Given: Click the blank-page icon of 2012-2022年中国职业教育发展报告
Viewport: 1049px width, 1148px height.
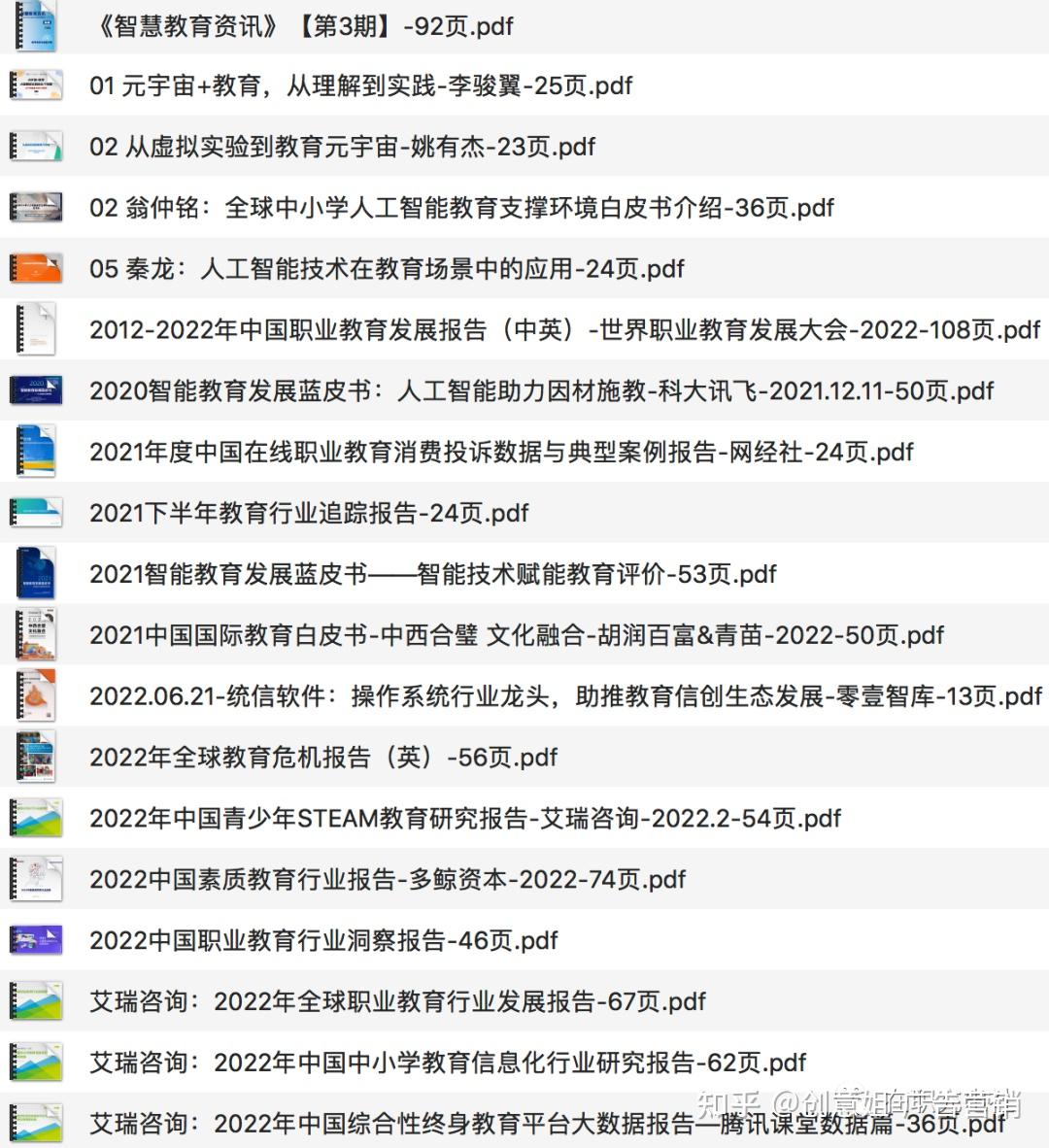Looking at the screenshot, I should [36, 329].
